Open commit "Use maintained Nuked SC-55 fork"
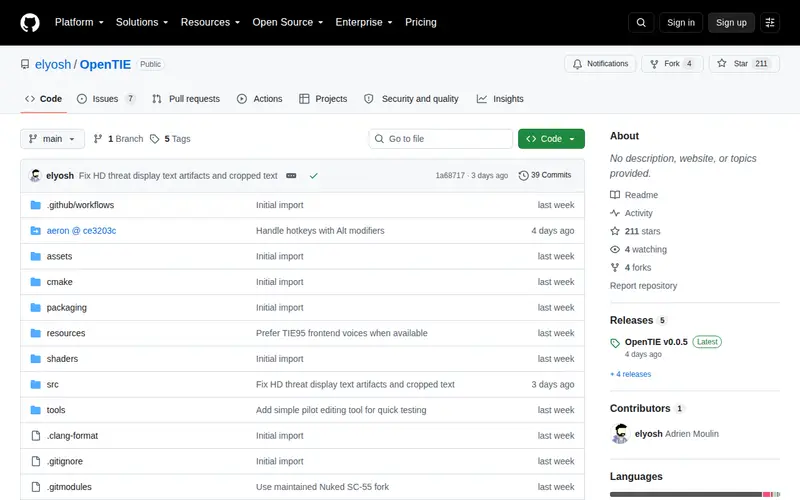The height and width of the screenshot is (500, 800). (322, 487)
